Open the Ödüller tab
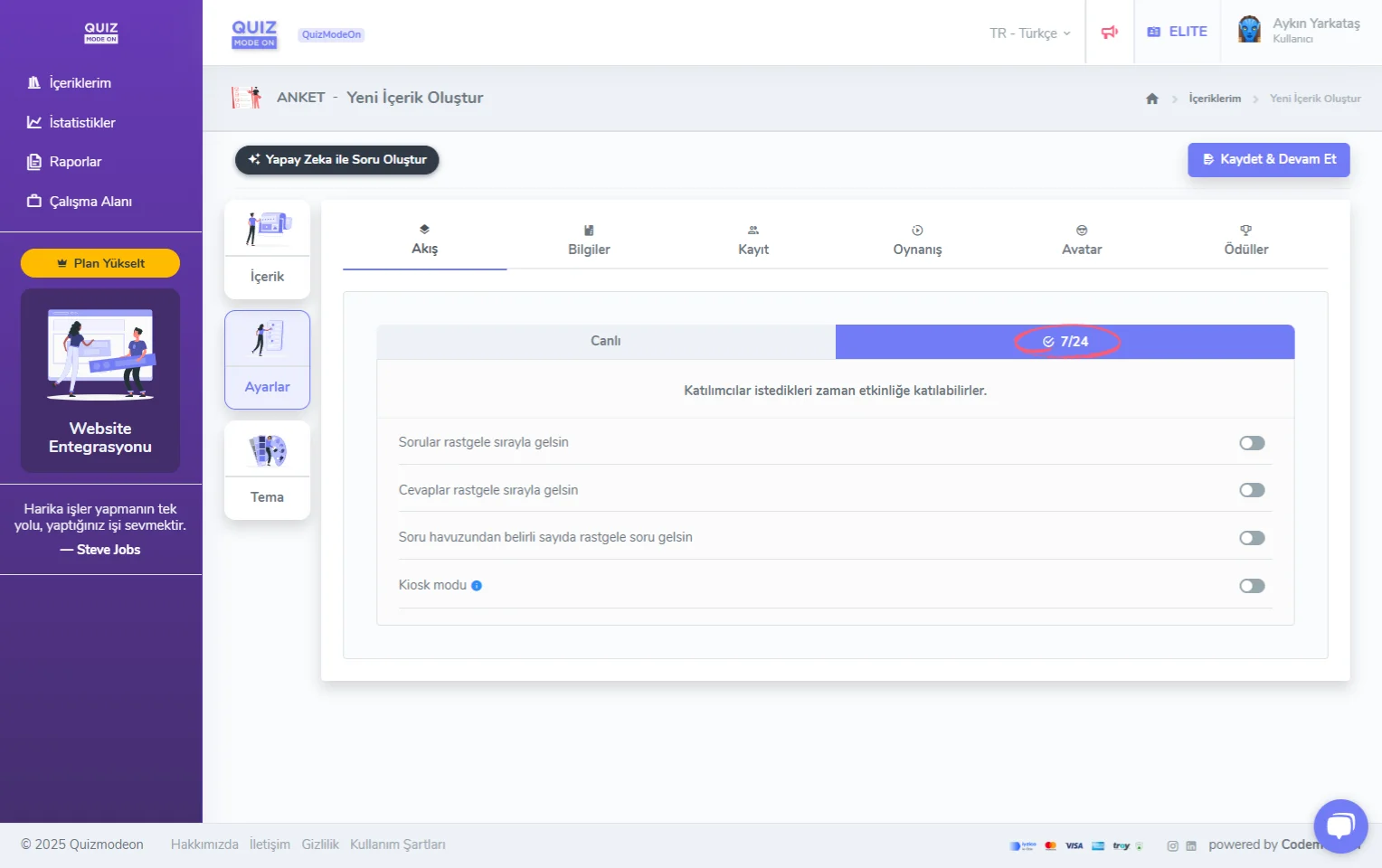Viewport: 1382px width, 868px height. point(1245,241)
